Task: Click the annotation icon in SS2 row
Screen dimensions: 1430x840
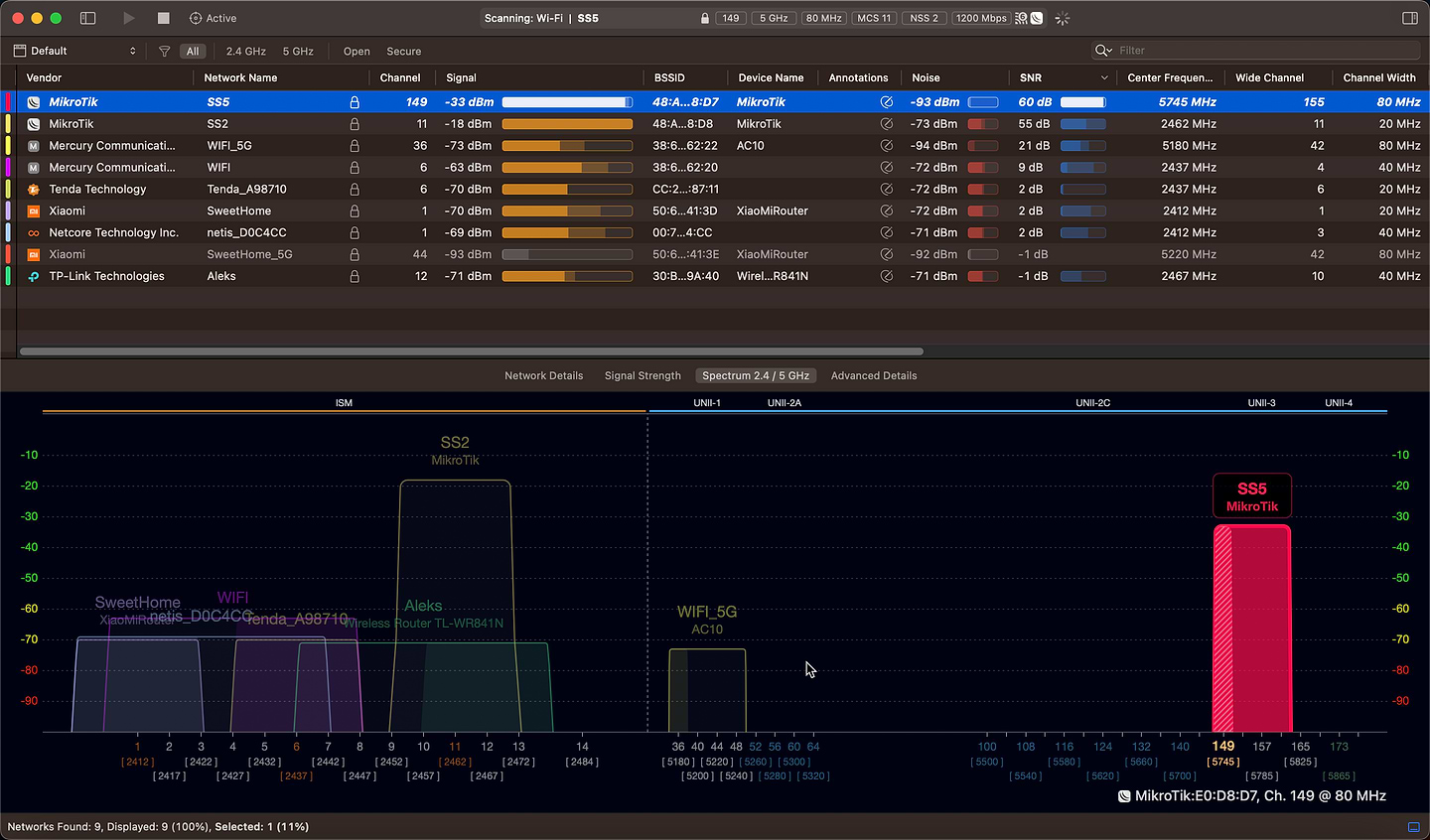Action: [886, 123]
